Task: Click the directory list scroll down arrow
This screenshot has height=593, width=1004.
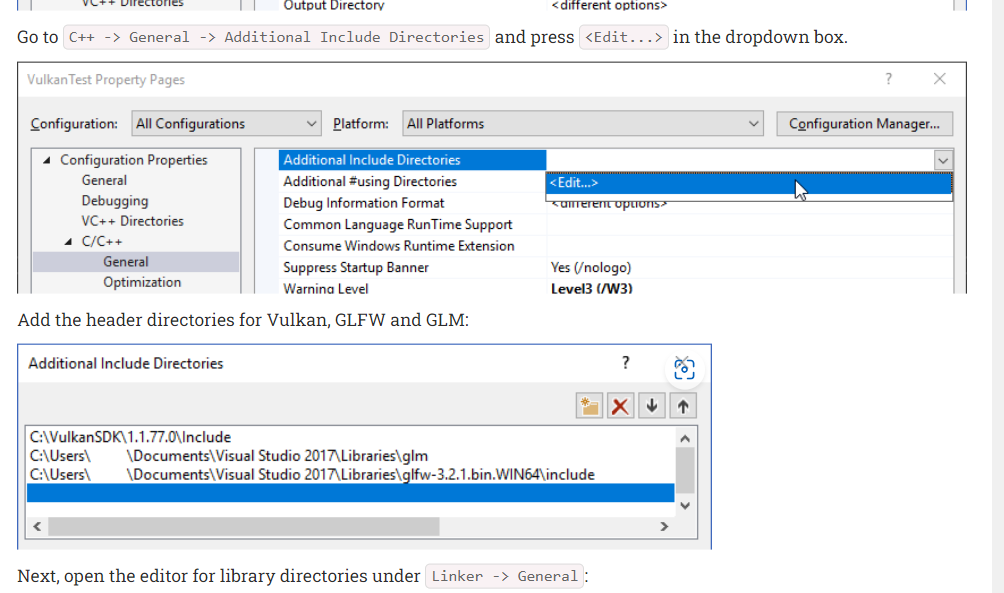Action: click(x=685, y=506)
